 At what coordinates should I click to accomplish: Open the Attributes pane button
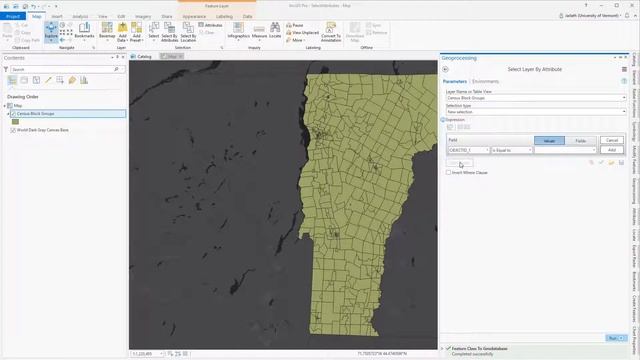click(x=210, y=25)
